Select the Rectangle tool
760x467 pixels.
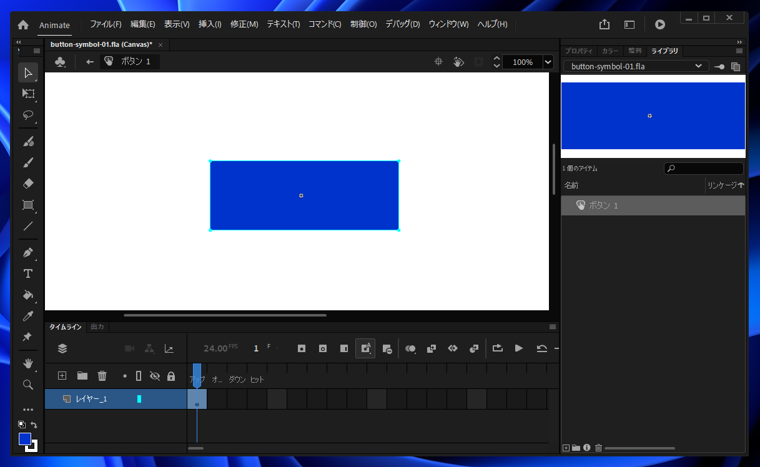[28, 205]
